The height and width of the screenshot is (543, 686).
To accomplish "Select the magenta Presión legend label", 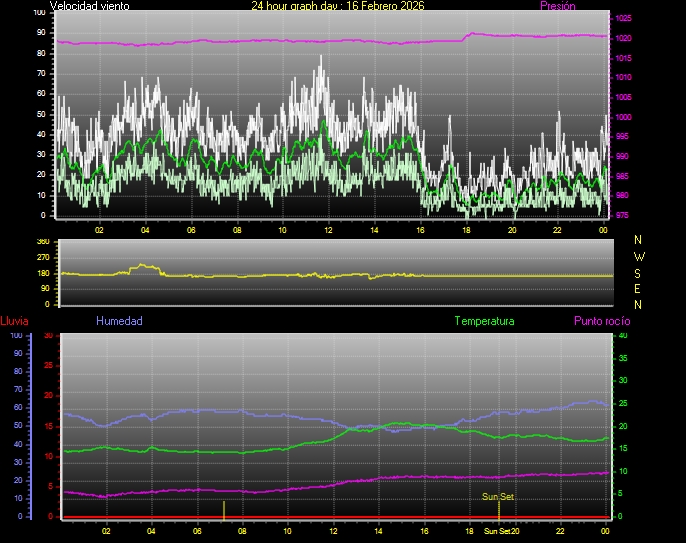I will [557, 6].
